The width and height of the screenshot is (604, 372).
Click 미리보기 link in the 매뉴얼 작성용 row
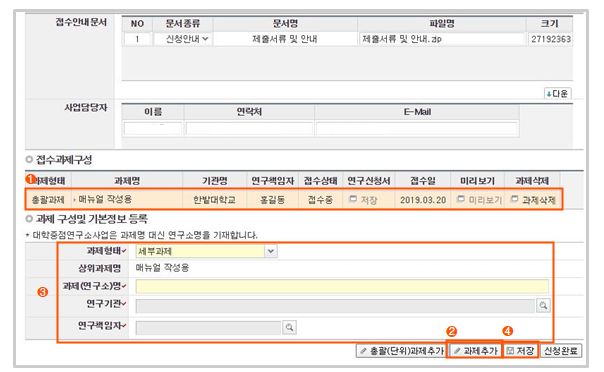click(480, 200)
